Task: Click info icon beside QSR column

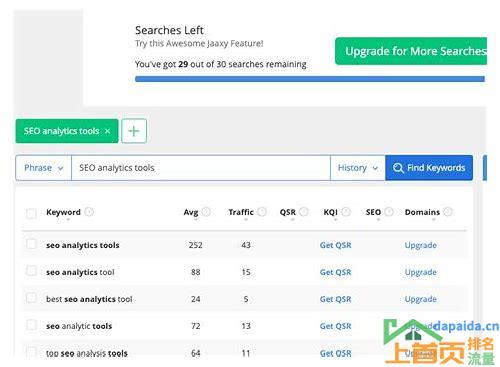Action: tap(304, 212)
